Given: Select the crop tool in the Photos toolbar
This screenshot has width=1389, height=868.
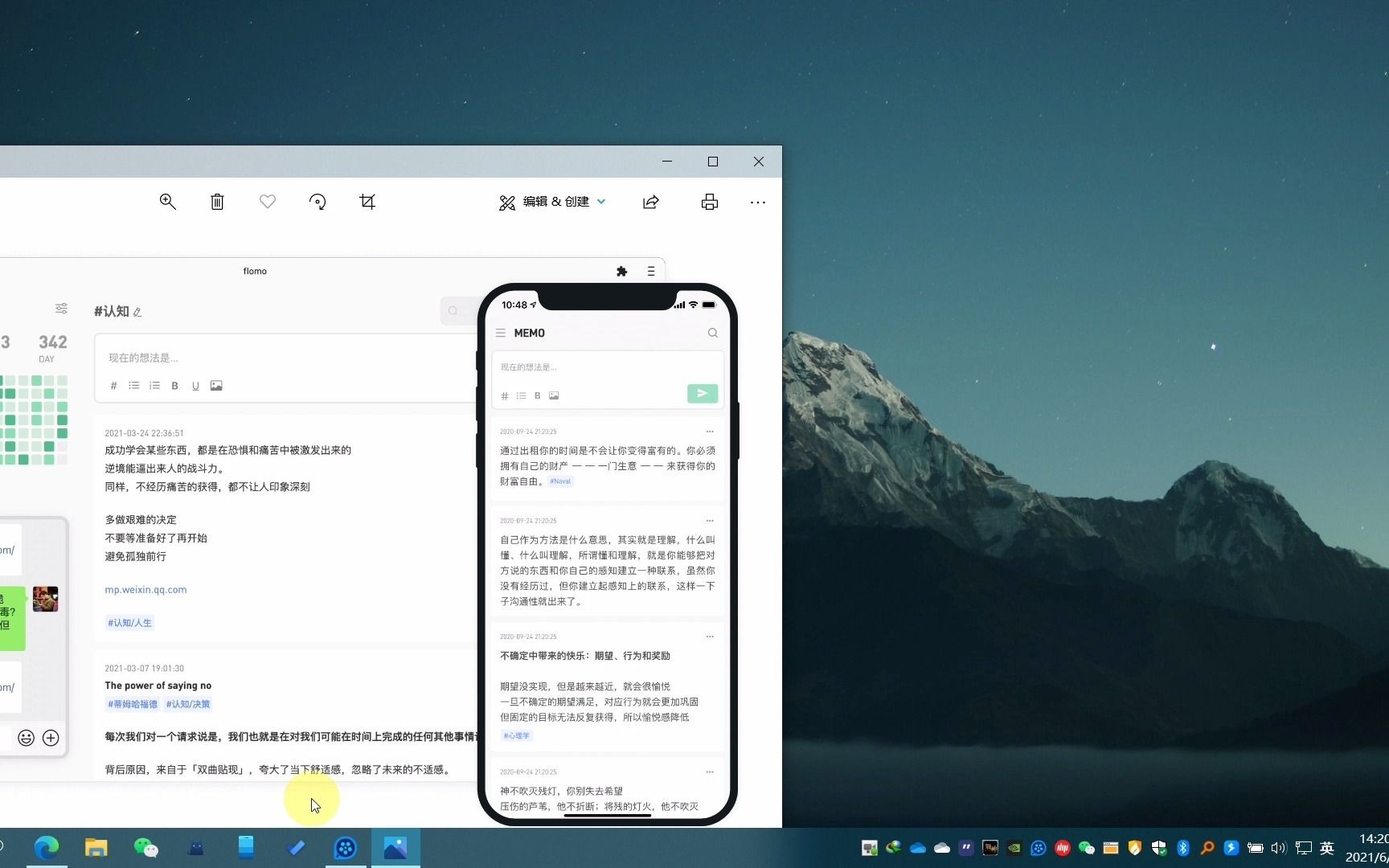Looking at the screenshot, I should point(367,202).
